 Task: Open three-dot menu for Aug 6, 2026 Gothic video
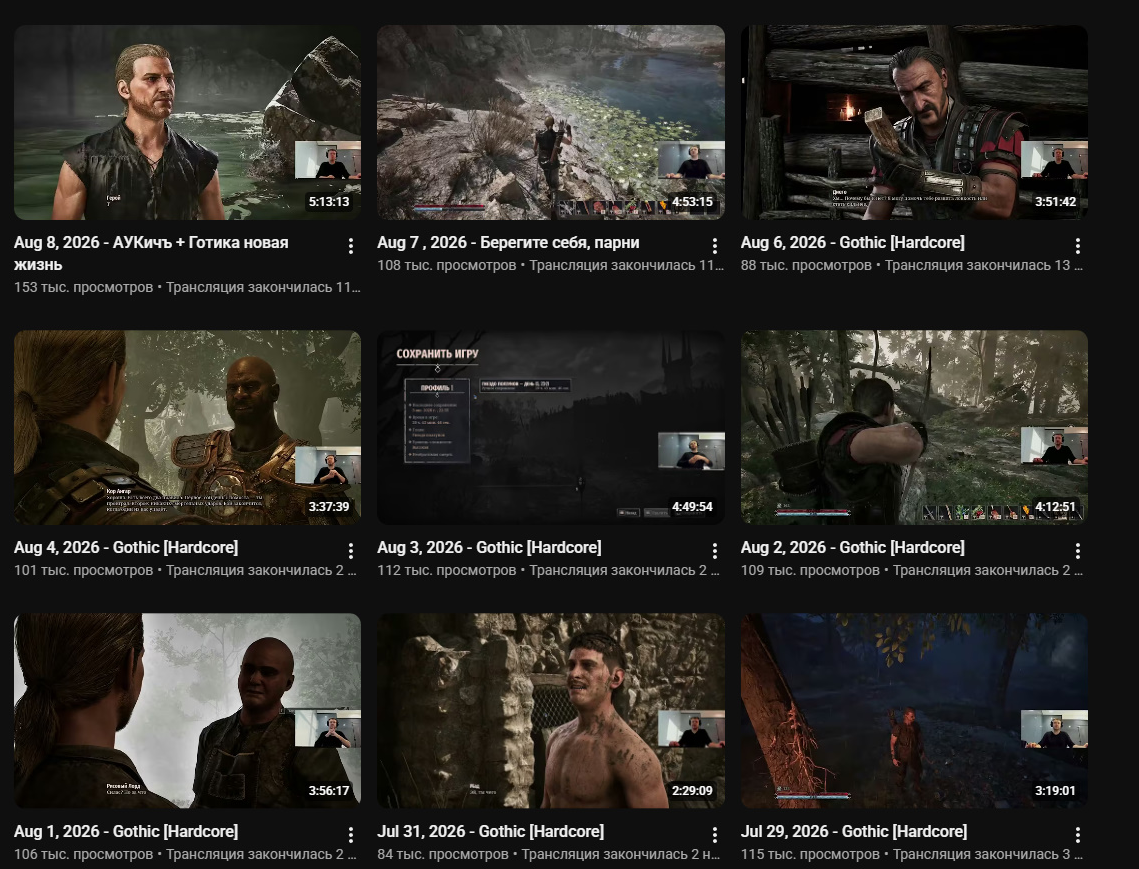pyautogui.click(x=1078, y=246)
